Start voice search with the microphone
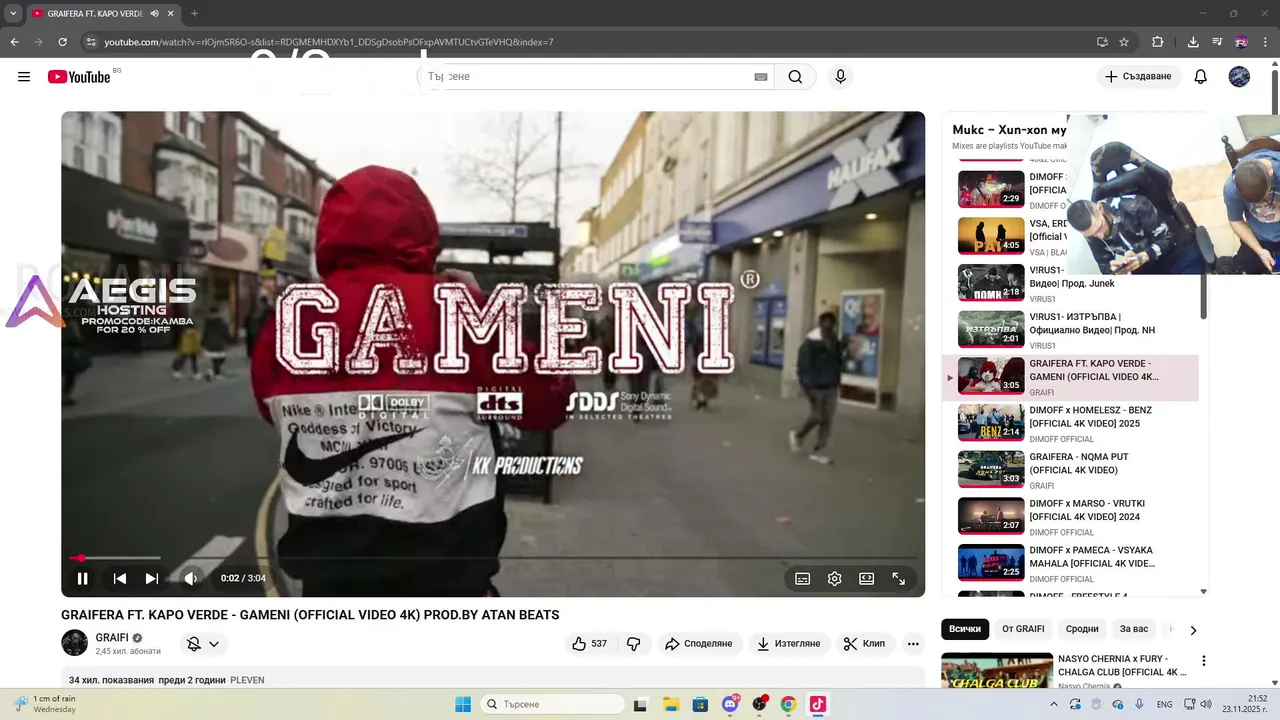 coord(840,77)
